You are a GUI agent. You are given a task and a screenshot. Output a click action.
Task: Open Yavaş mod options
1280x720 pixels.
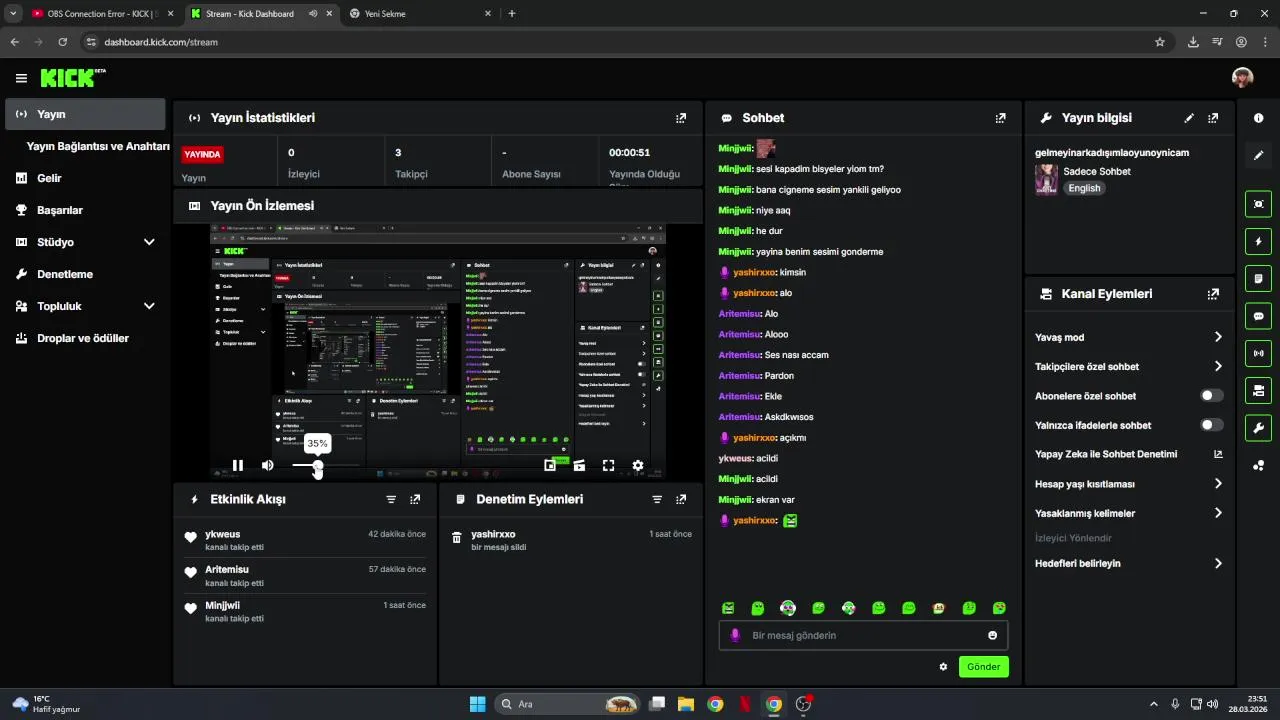click(x=1129, y=337)
